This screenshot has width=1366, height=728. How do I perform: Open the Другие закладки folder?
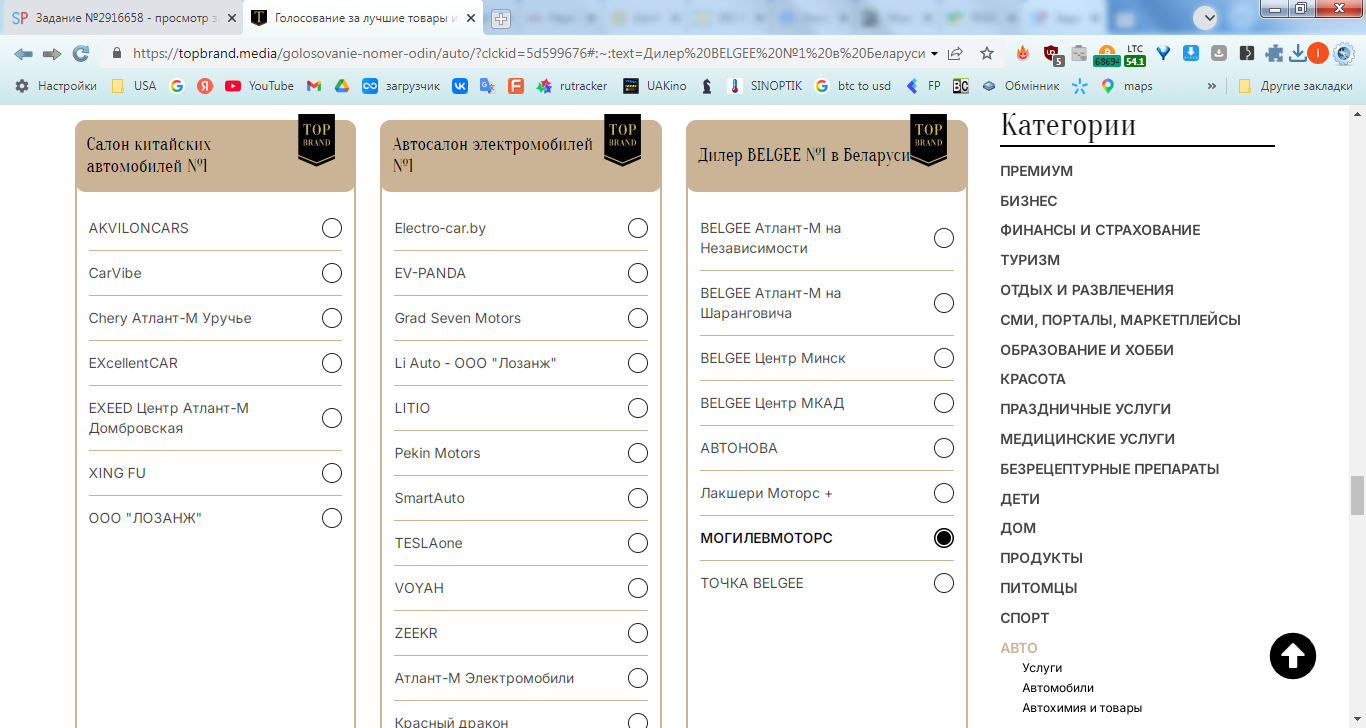pyautogui.click(x=1294, y=86)
